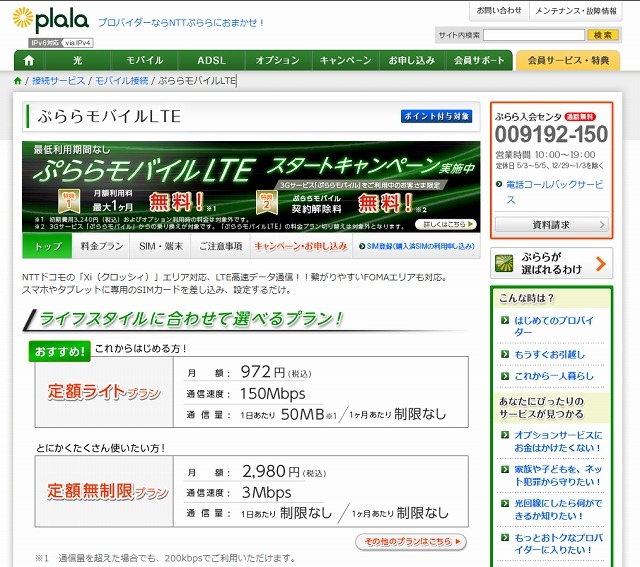Click the ぷららが選ばれるわけ arrow icon
This screenshot has width=640, height=567.
(600, 264)
